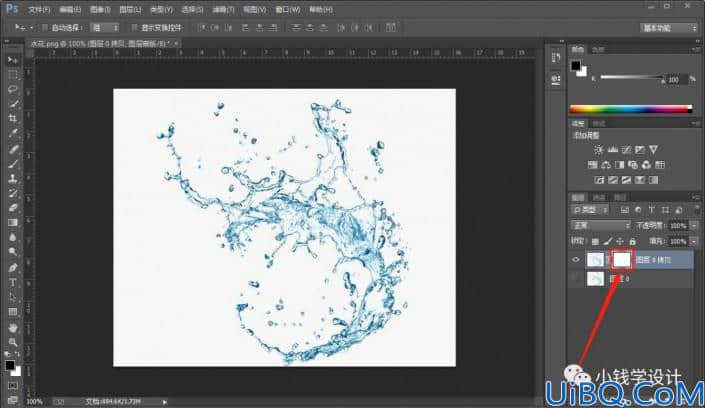Select the Healing Brush tool

coord(13,149)
